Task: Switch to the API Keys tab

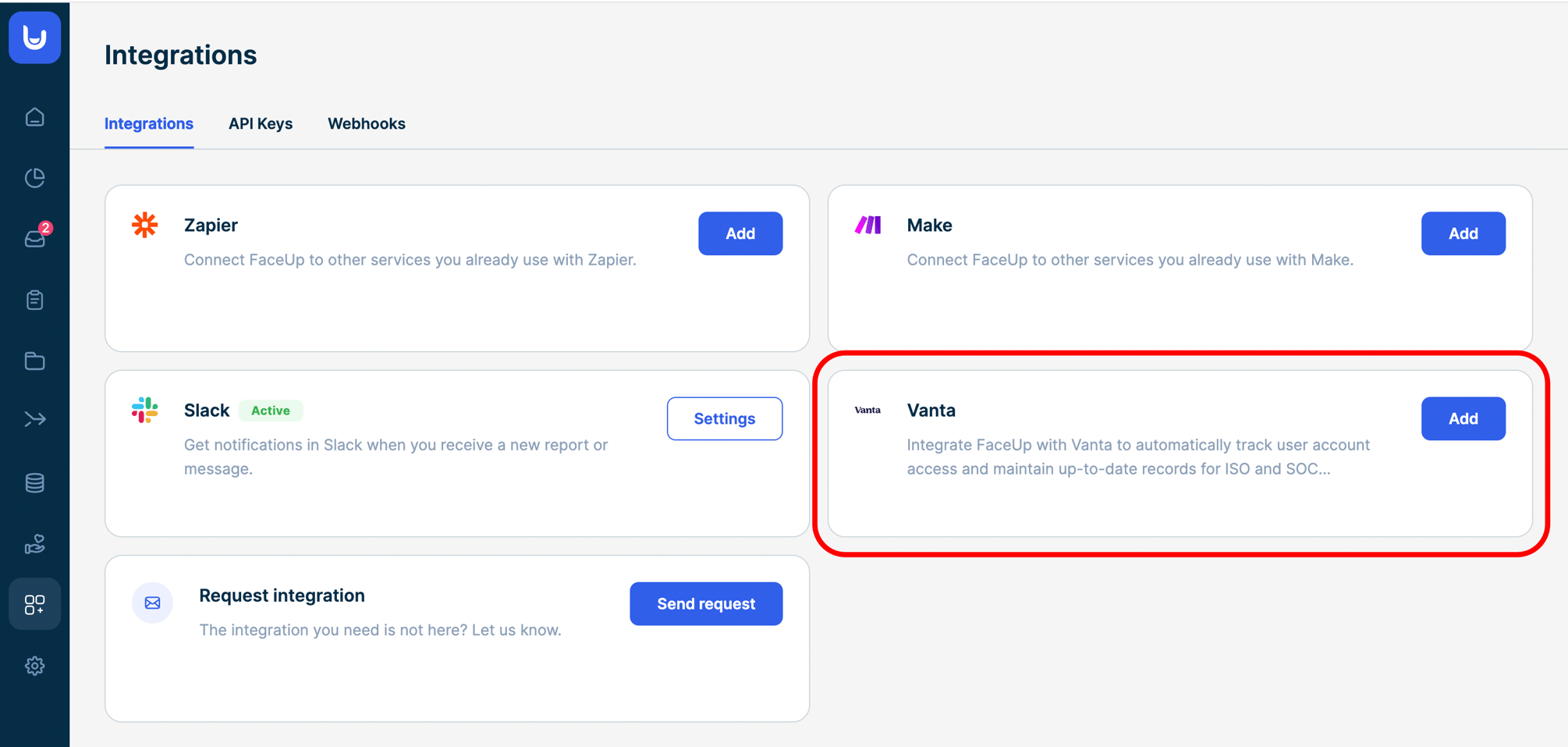Action: [261, 123]
